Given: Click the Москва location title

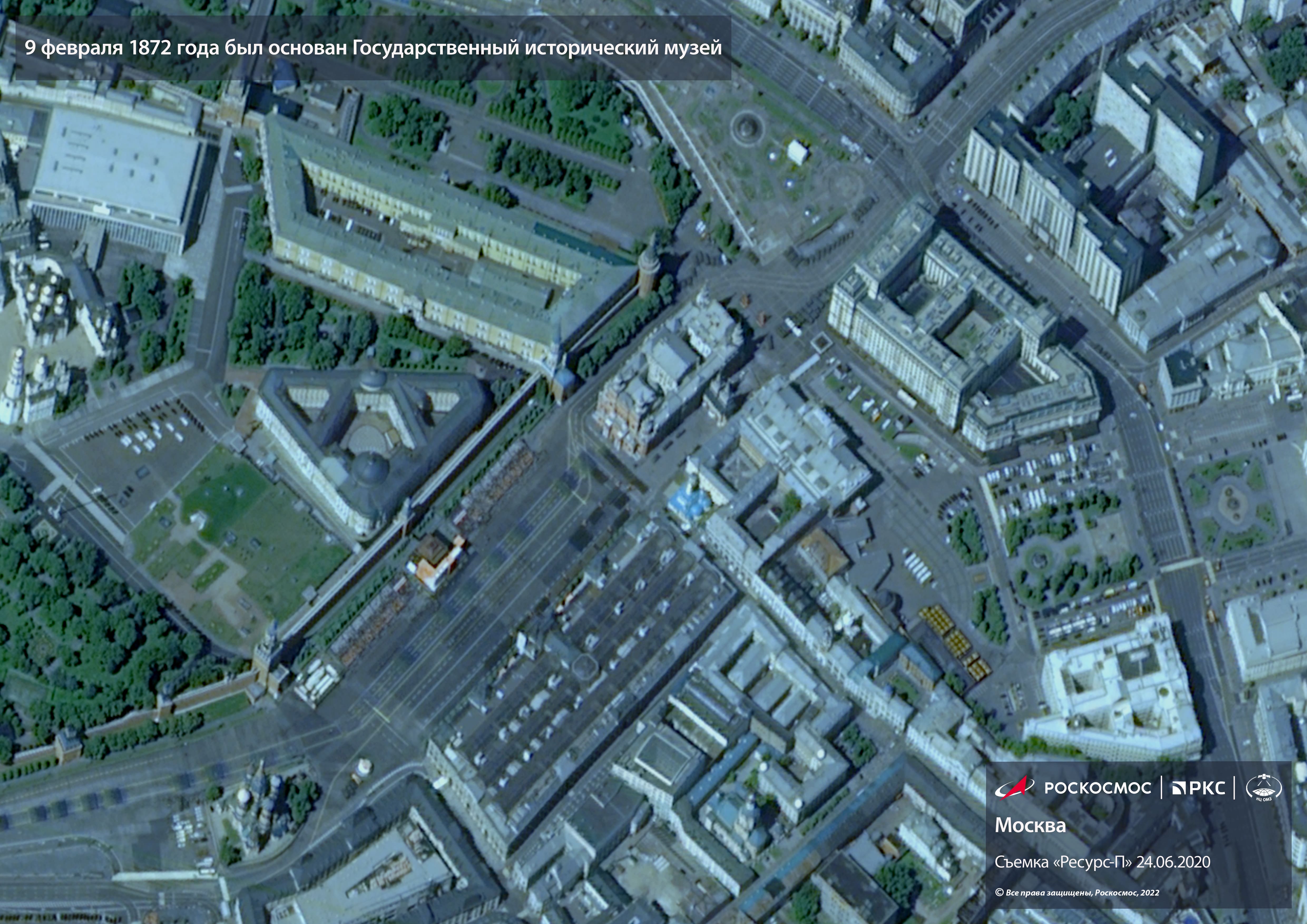Looking at the screenshot, I should [x=1030, y=825].
